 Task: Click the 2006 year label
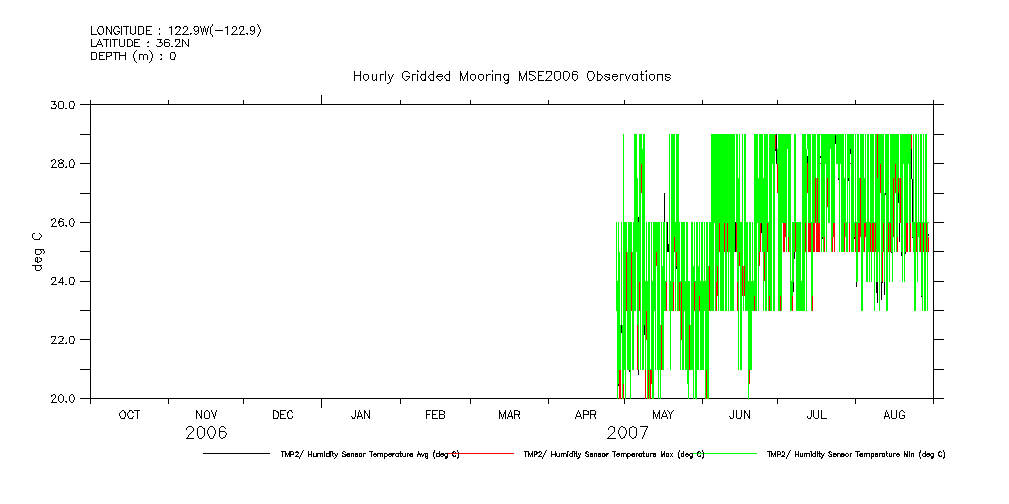207,433
